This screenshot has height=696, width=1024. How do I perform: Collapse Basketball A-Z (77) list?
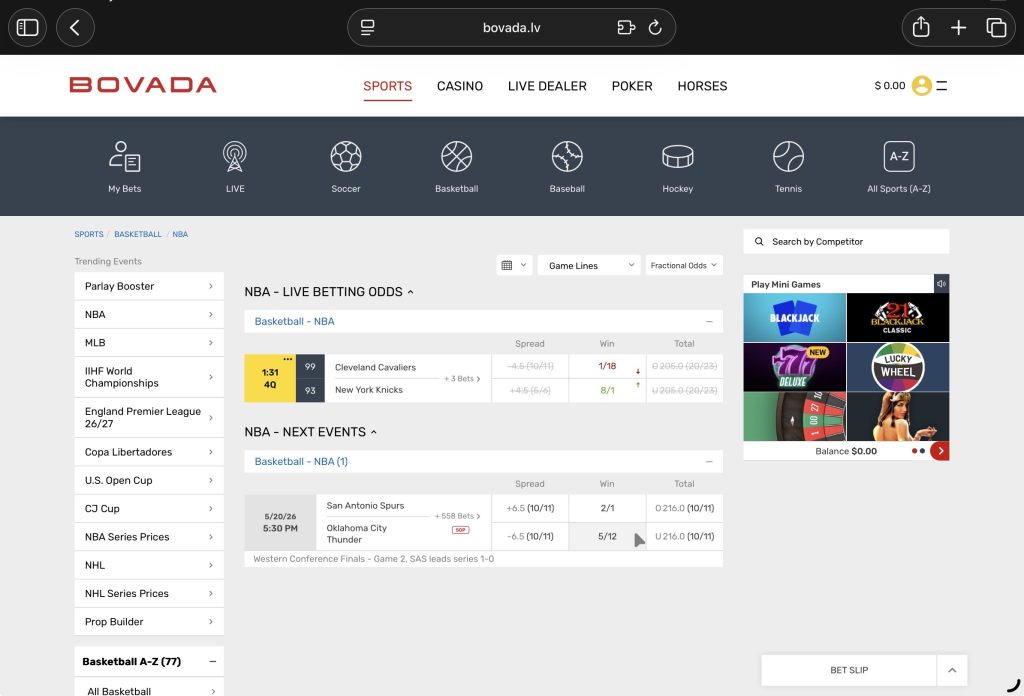pos(212,661)
